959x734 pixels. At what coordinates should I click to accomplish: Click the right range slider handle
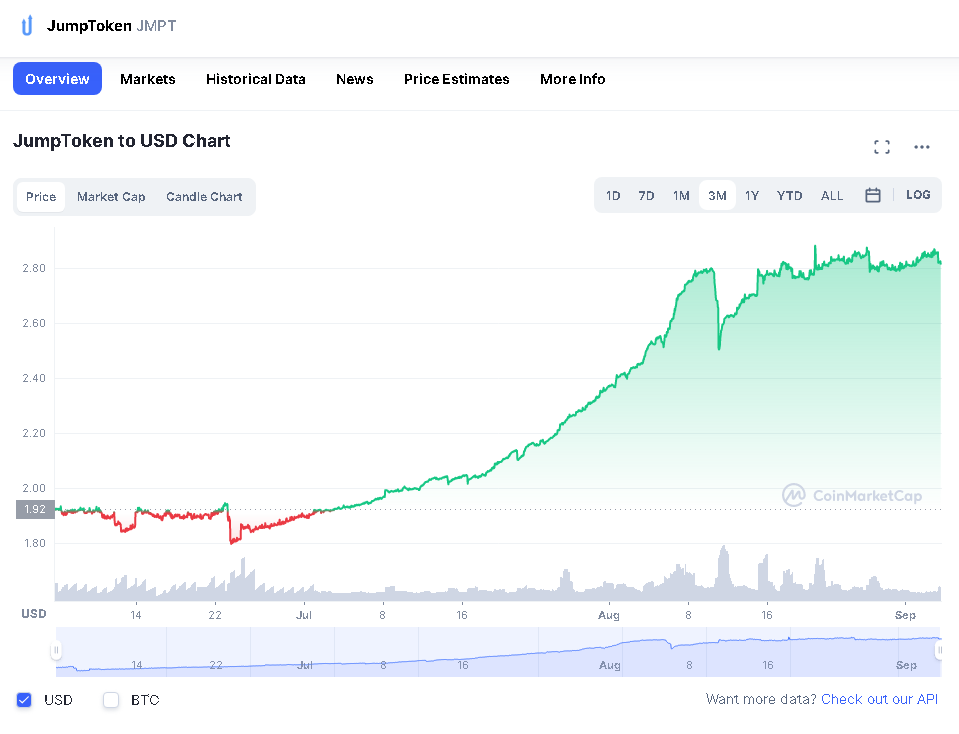(x=940, y=650)
